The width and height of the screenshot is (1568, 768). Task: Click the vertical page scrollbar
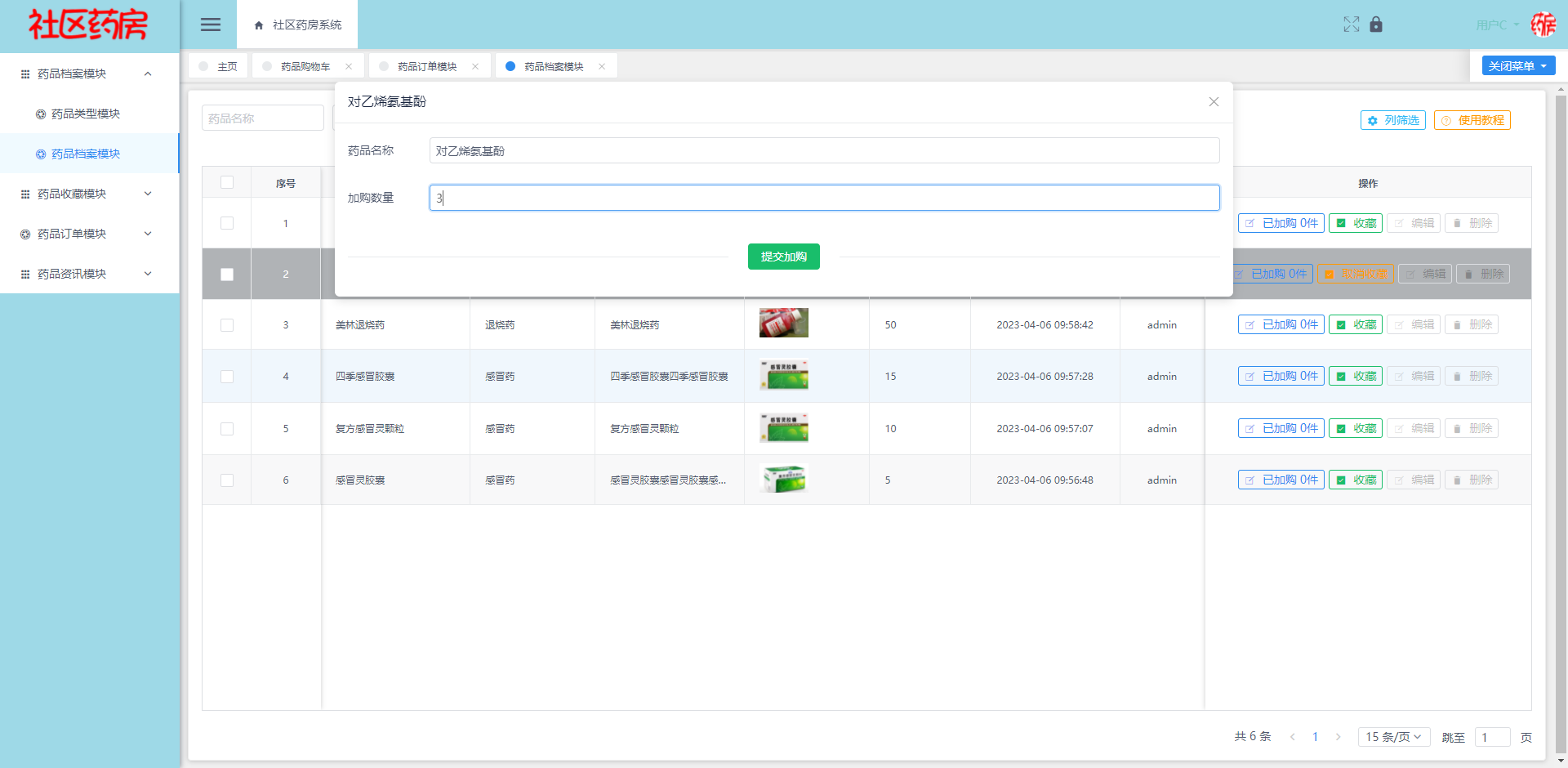point(1561,425)
